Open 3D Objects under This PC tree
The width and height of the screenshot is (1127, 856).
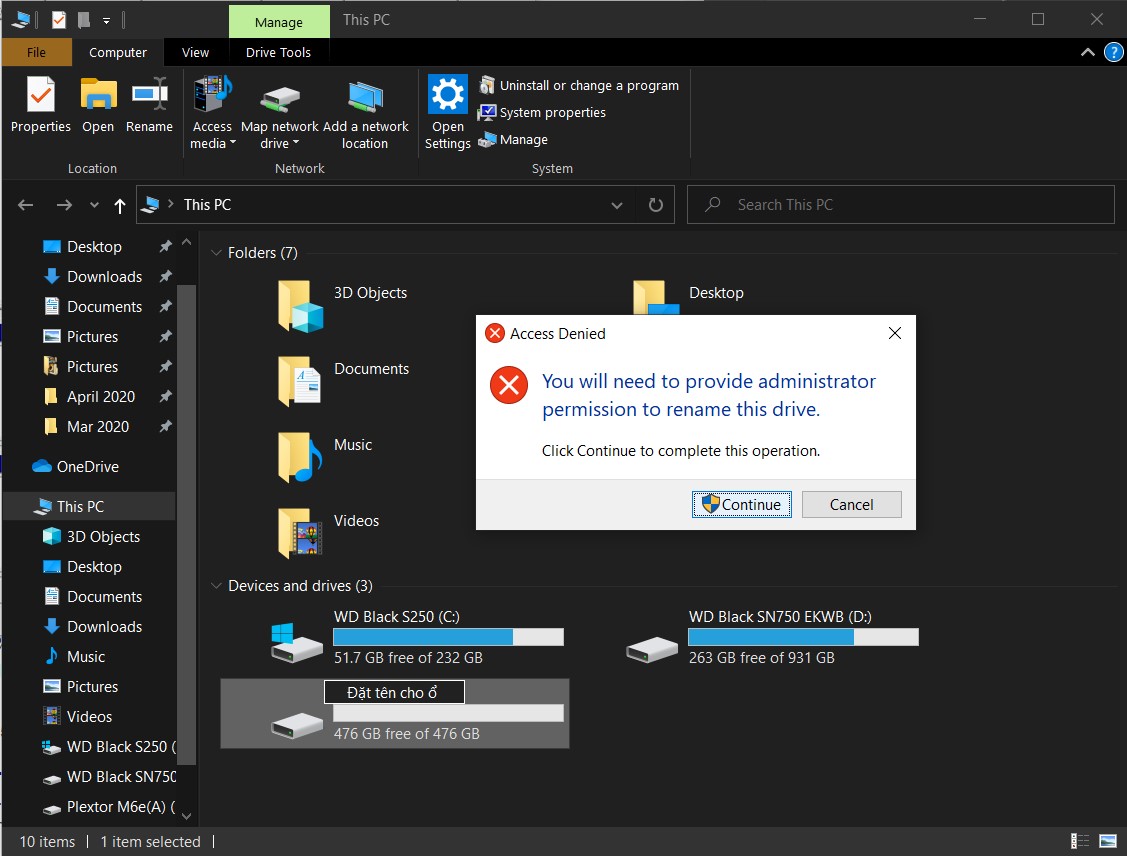click(103, 537)
